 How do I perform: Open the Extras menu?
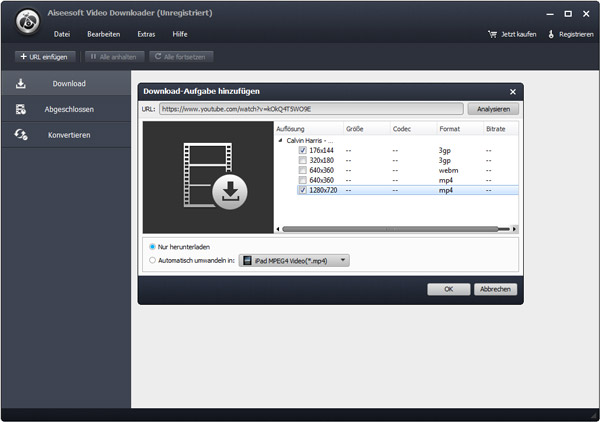coord(146,34)
